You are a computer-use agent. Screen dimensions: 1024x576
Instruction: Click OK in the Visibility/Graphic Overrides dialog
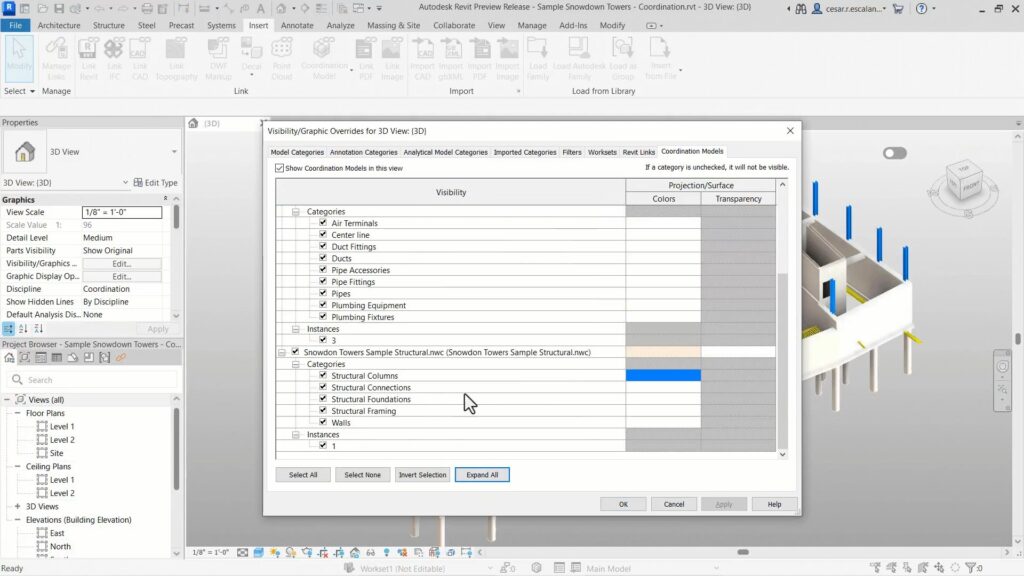(x=623, y=504)
